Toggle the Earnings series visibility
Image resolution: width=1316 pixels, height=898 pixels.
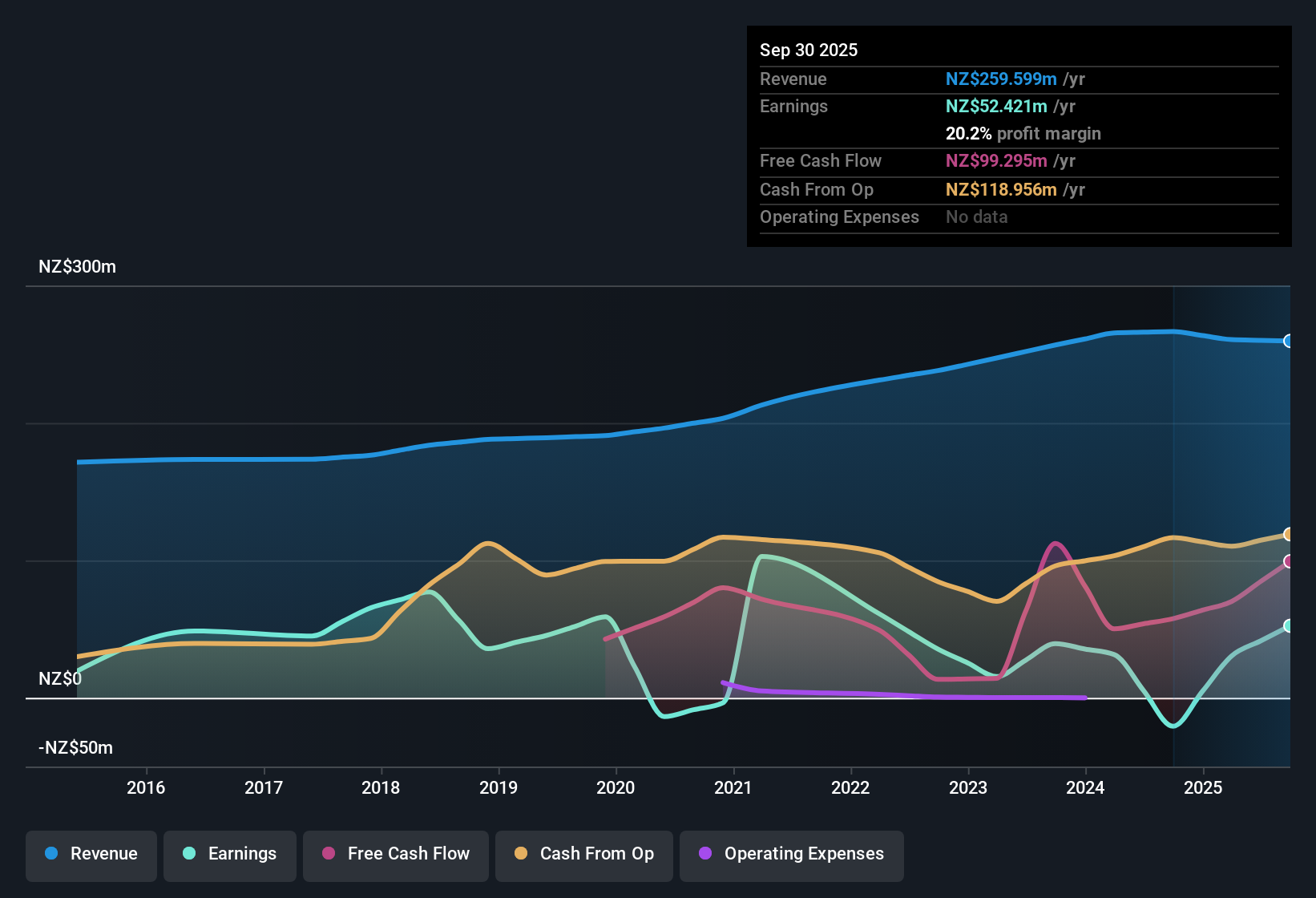230,854
